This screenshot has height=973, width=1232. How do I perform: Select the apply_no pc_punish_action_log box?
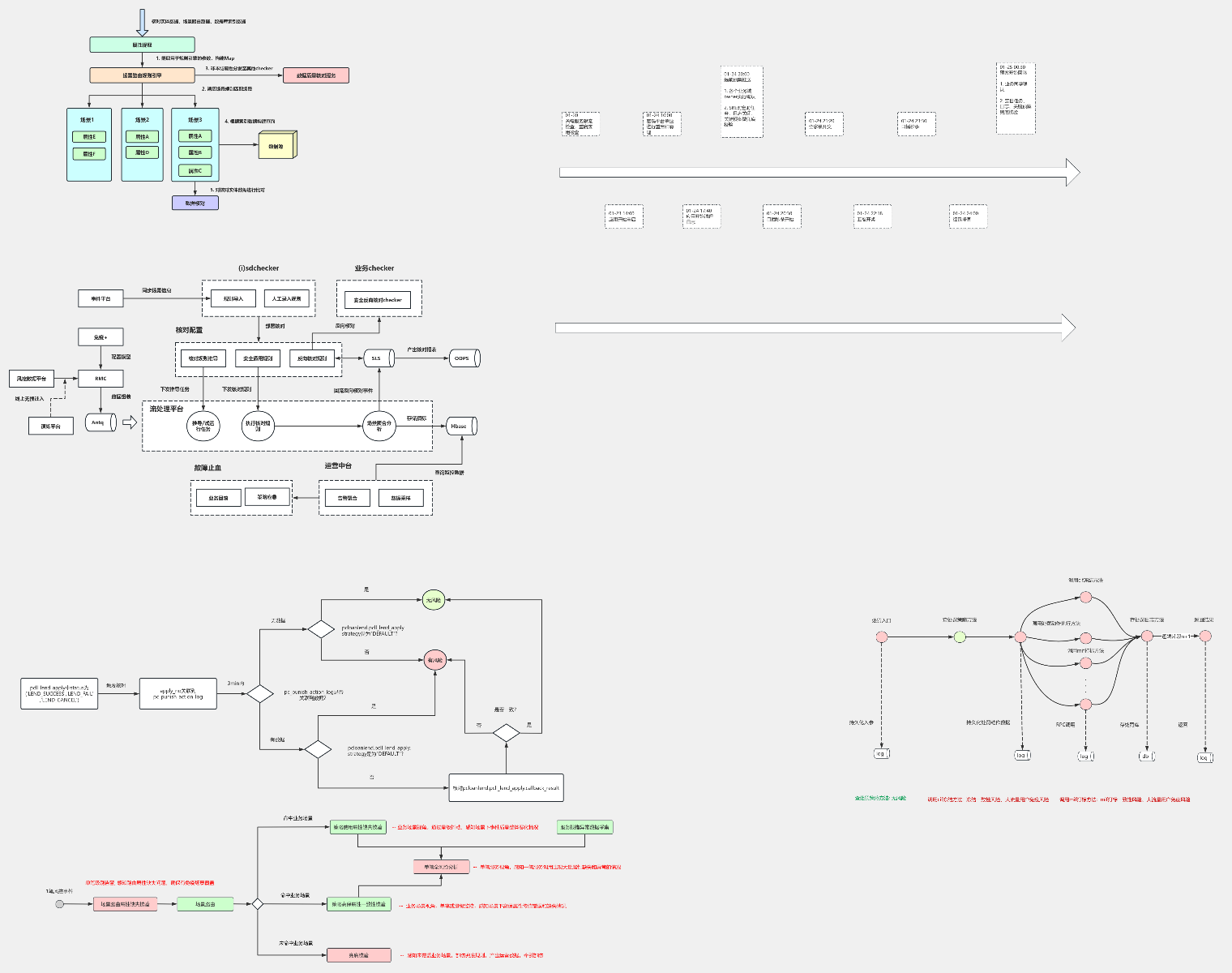point(178,693)
